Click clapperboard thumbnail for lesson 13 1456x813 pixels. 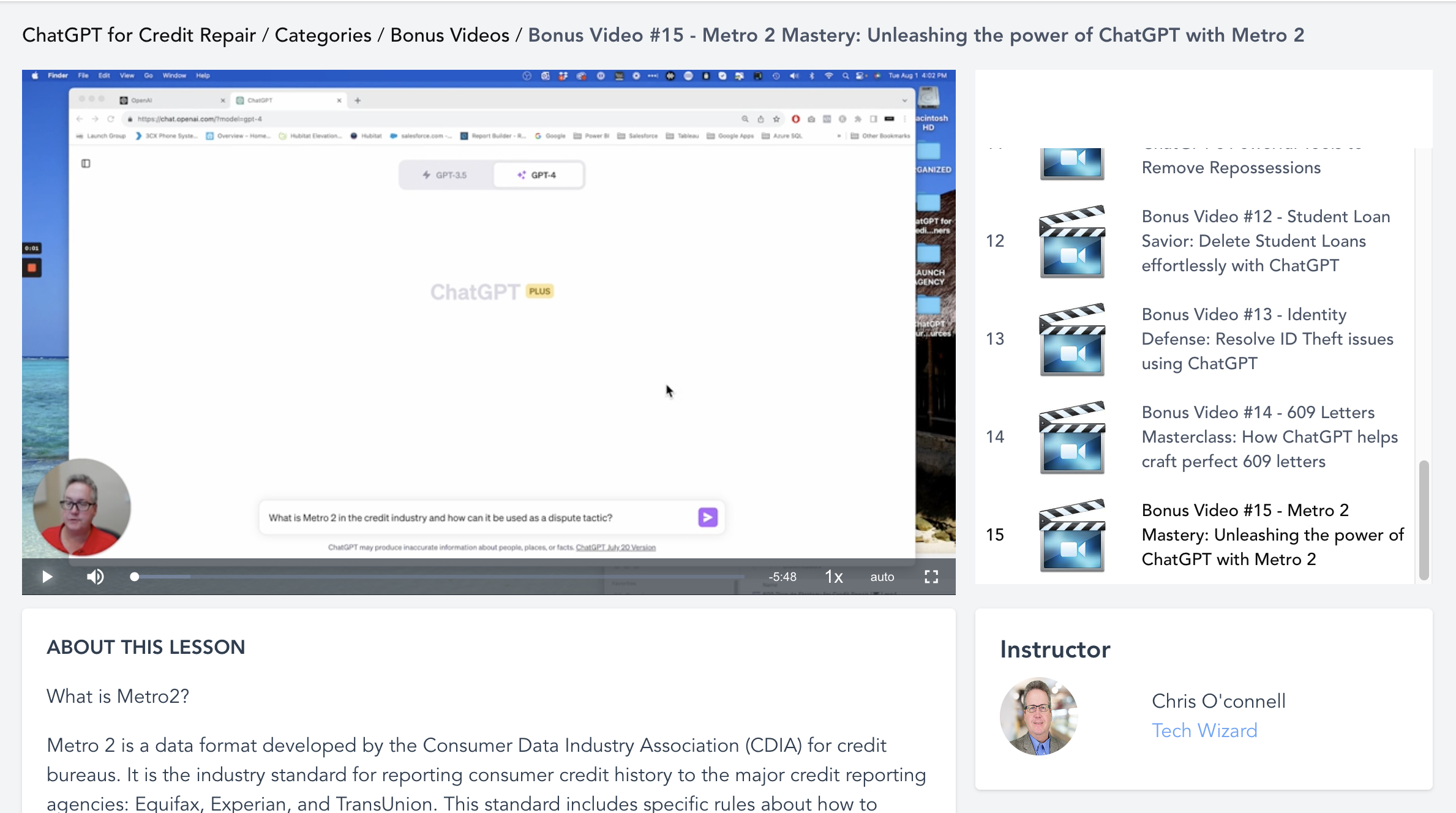coord(1072,339)
